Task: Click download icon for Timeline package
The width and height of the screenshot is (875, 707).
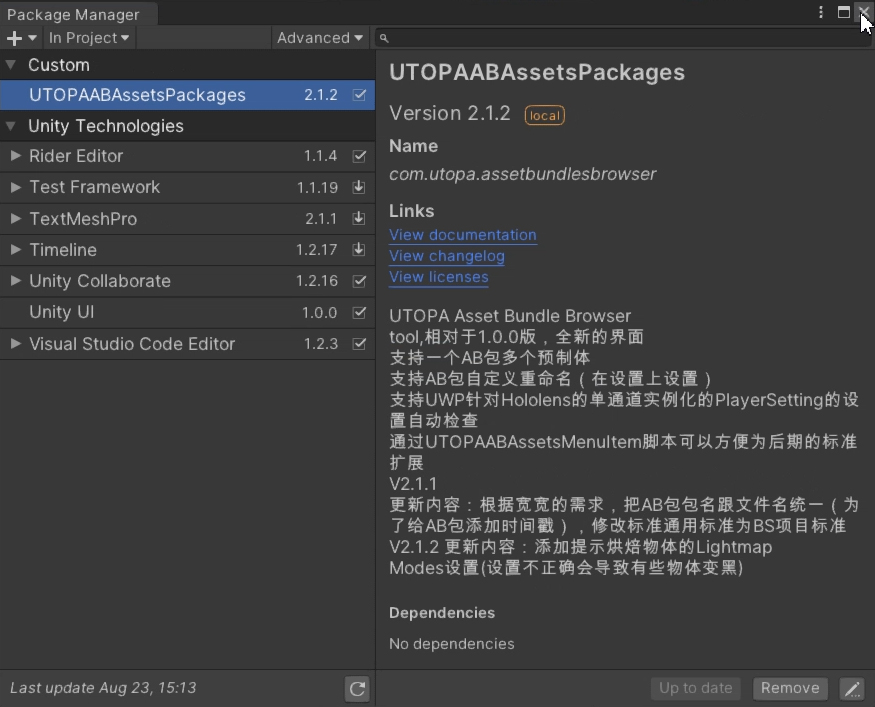Action: pyautogui.click(x=360, y=250)
